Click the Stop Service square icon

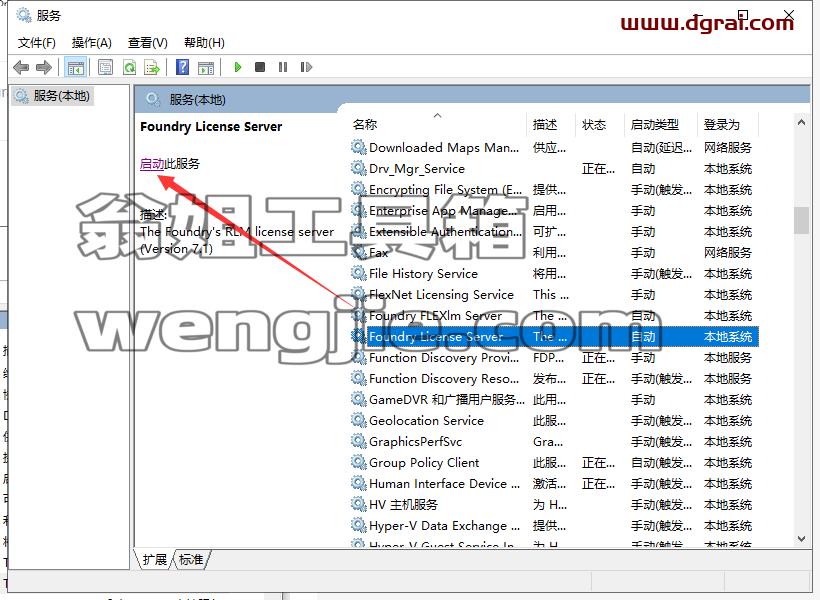(x=260, y=67)
